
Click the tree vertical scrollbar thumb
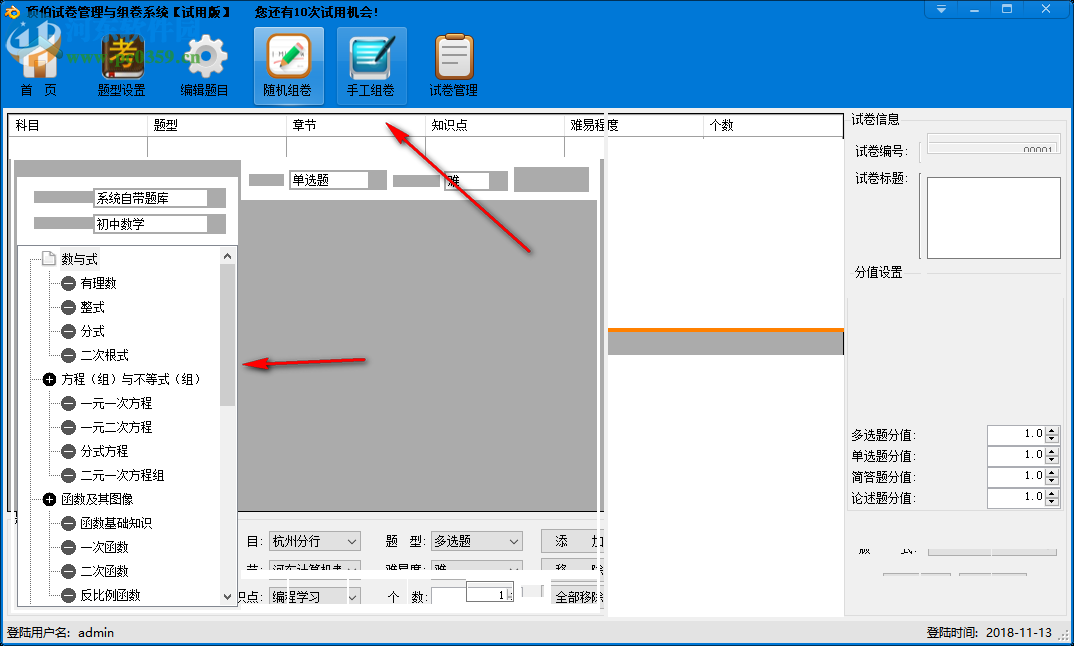[227, 334]
